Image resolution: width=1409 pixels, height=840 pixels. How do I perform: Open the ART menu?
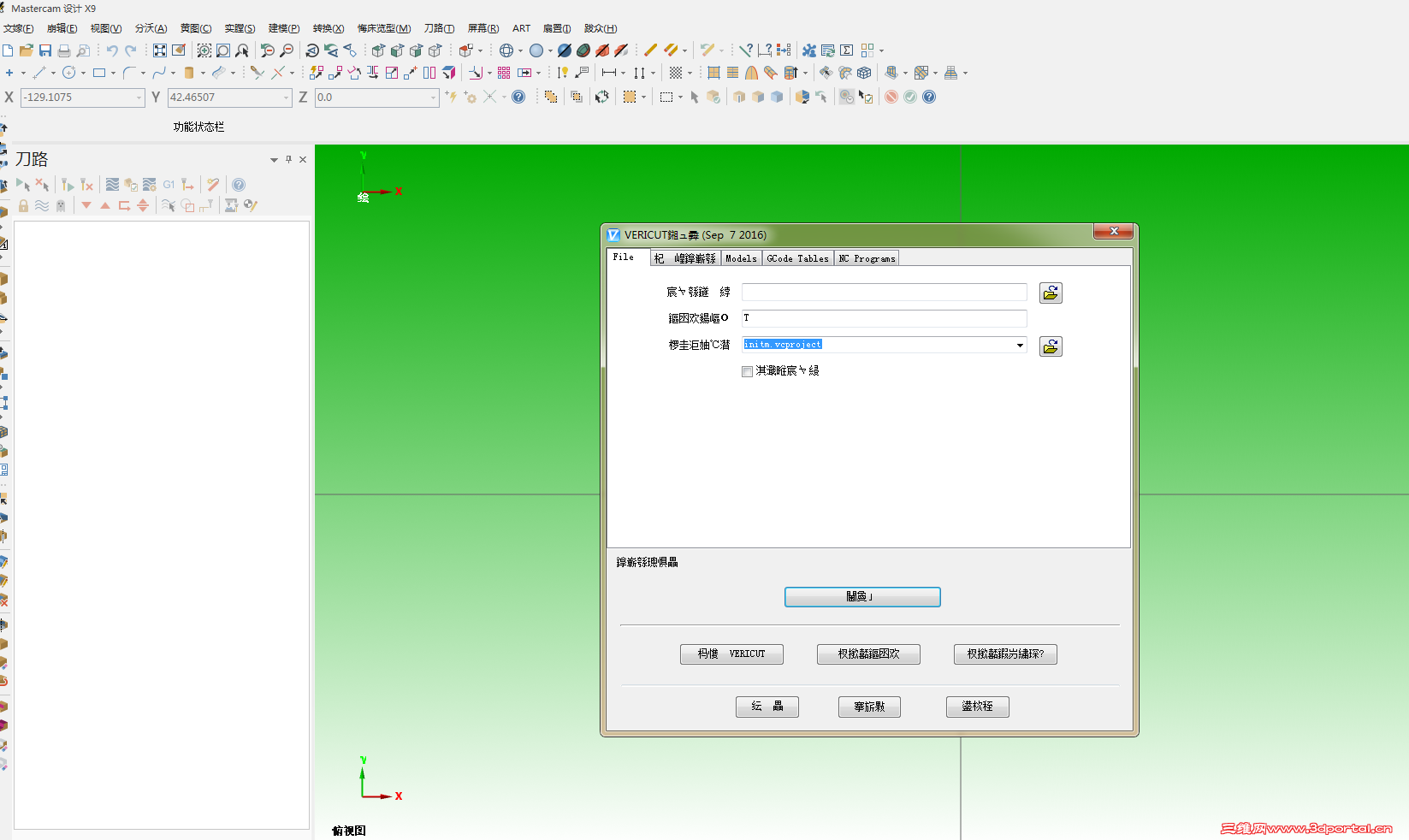point(522,28)
